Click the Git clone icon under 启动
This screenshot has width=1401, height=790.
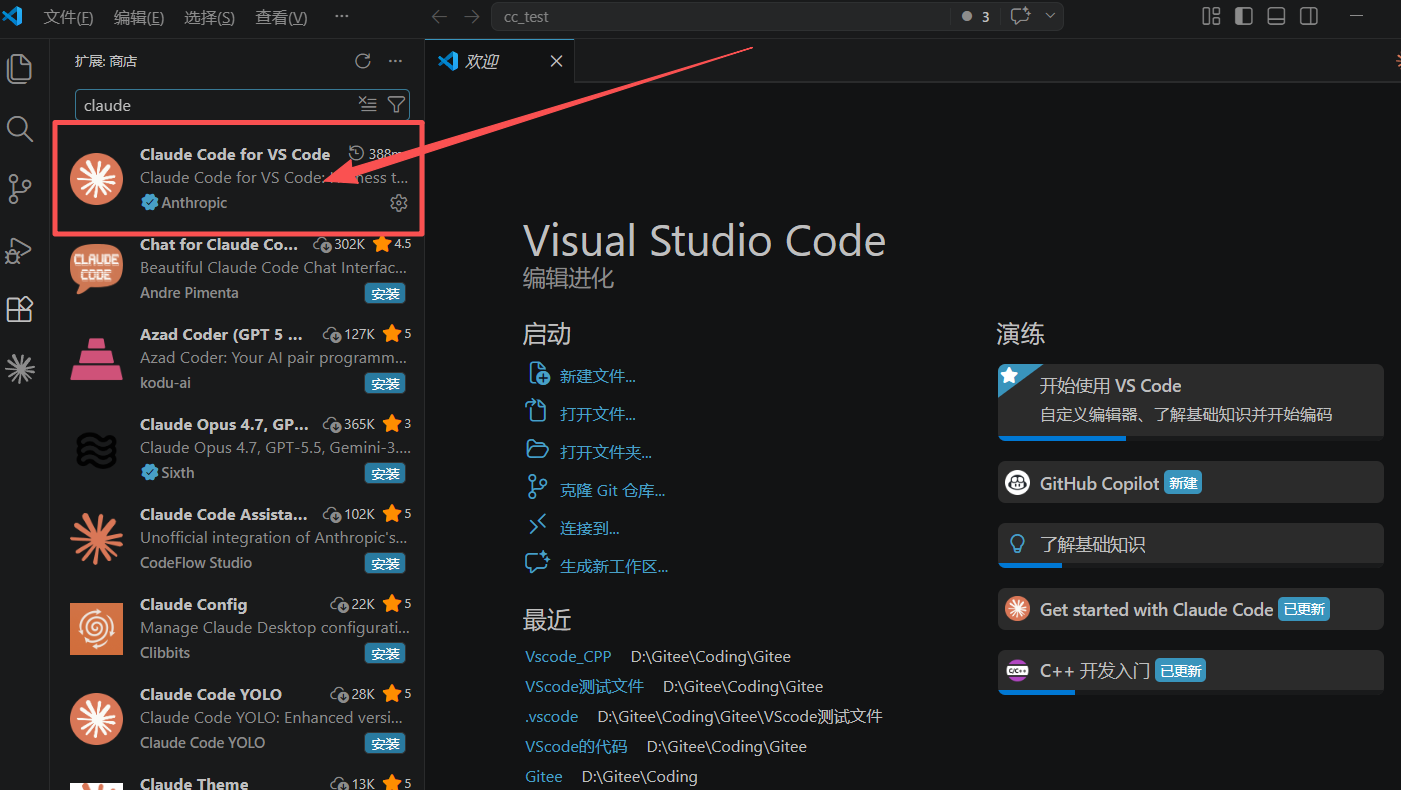pos(538,487)
